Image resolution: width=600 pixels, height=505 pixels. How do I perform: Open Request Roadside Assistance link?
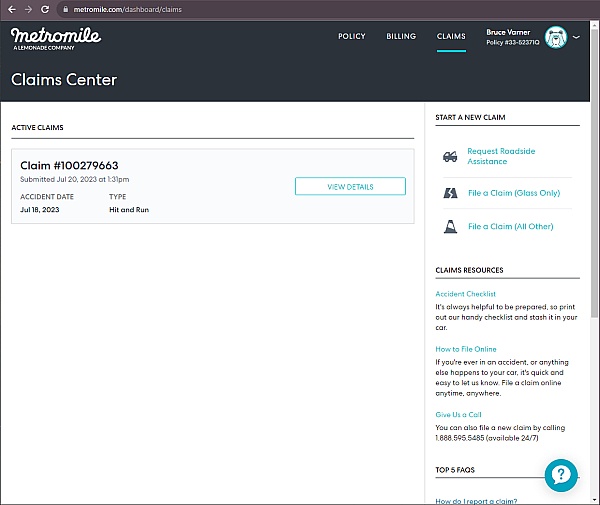coord(501,156)
